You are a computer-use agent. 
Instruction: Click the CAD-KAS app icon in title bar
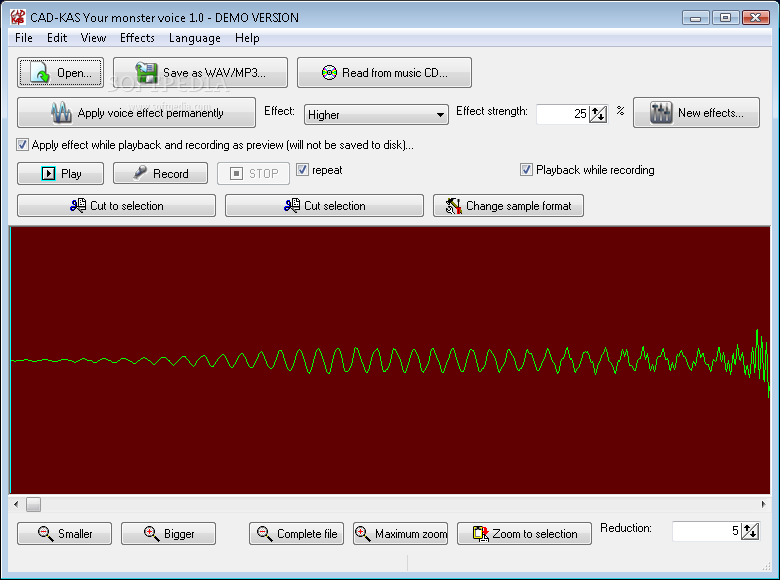coord(18,17)
